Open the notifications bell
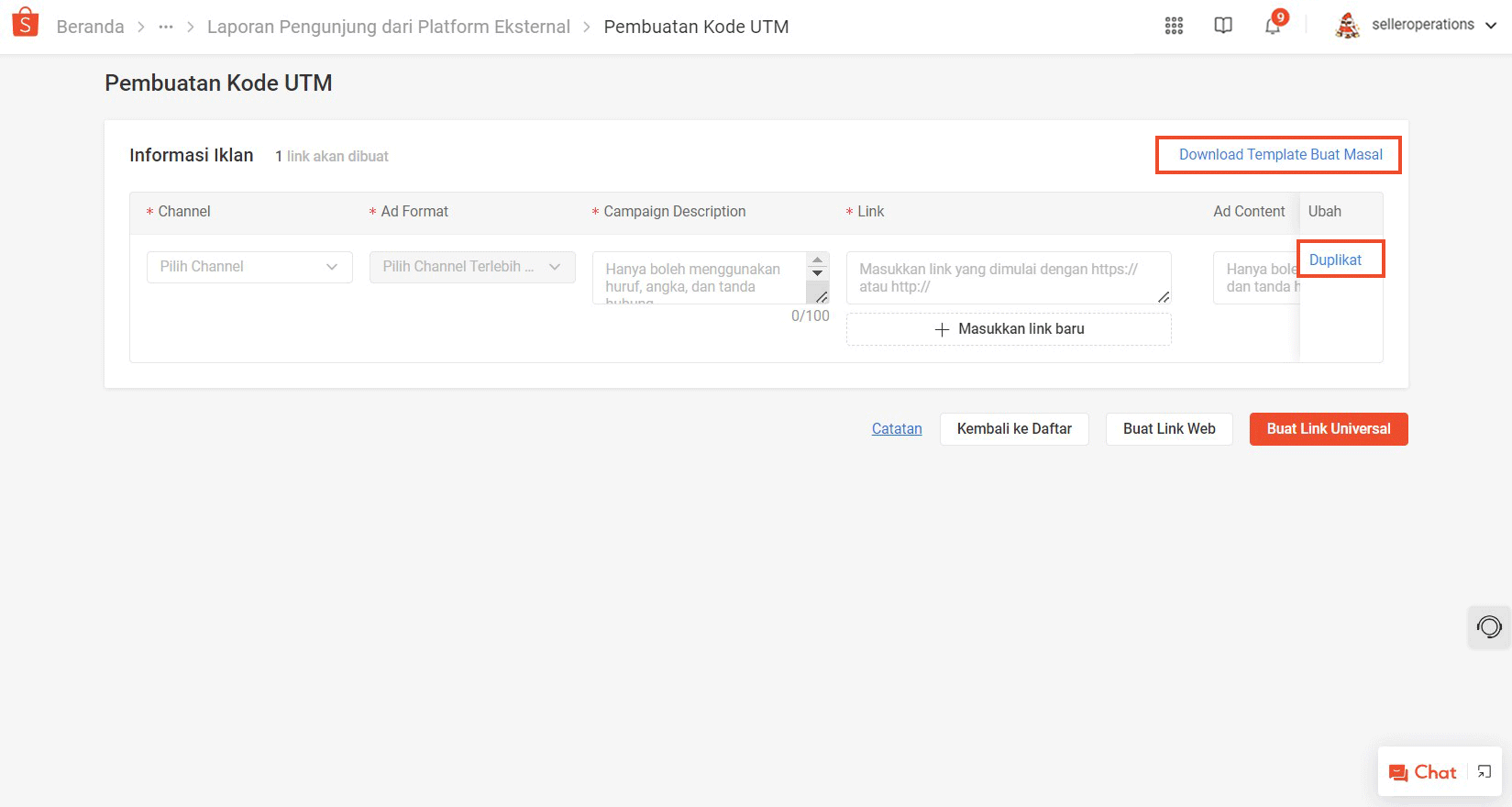The image size is (1512, 807). (x=1273, y=26)
